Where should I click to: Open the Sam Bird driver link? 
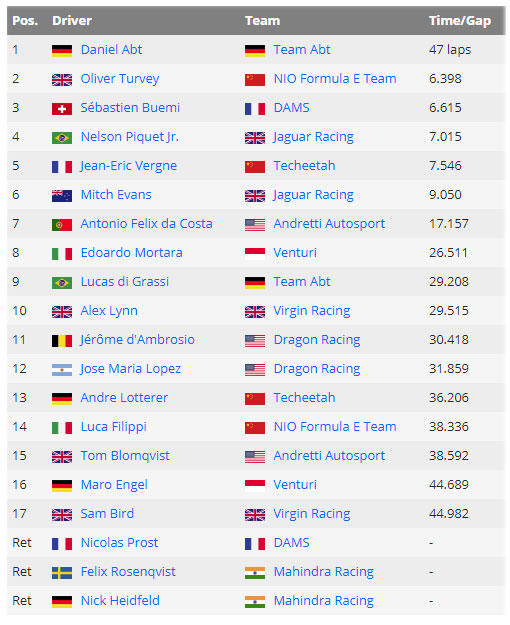pyautogui.click(x=107, y=514)
